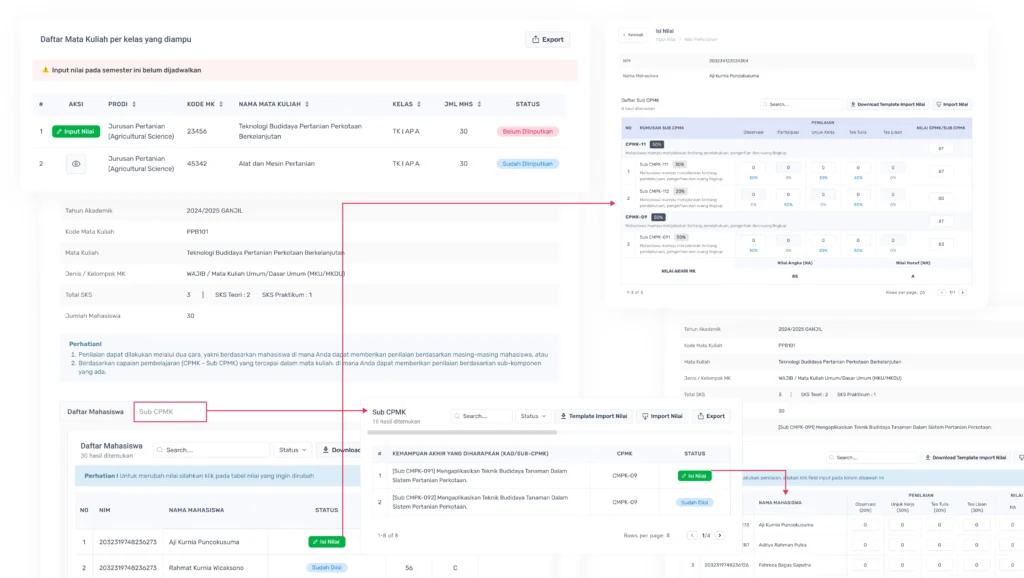Switch to the Daftar Mahasiswa tab
The height and width of the screenshot is (578, 1024).
click(95, 411)
